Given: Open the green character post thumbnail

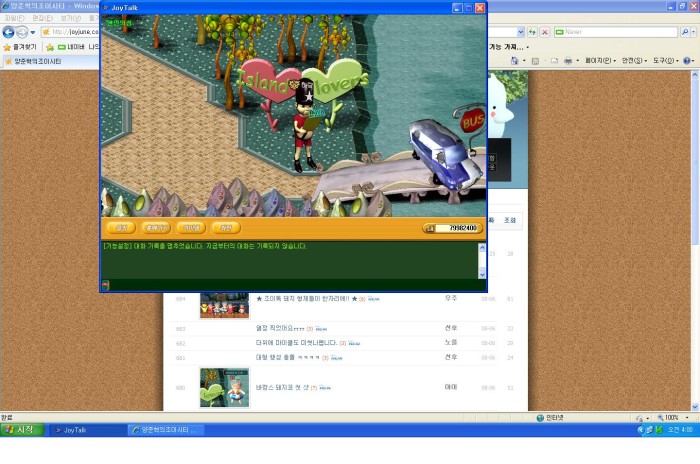Looking at the screenshot, I should coord(224,387).
